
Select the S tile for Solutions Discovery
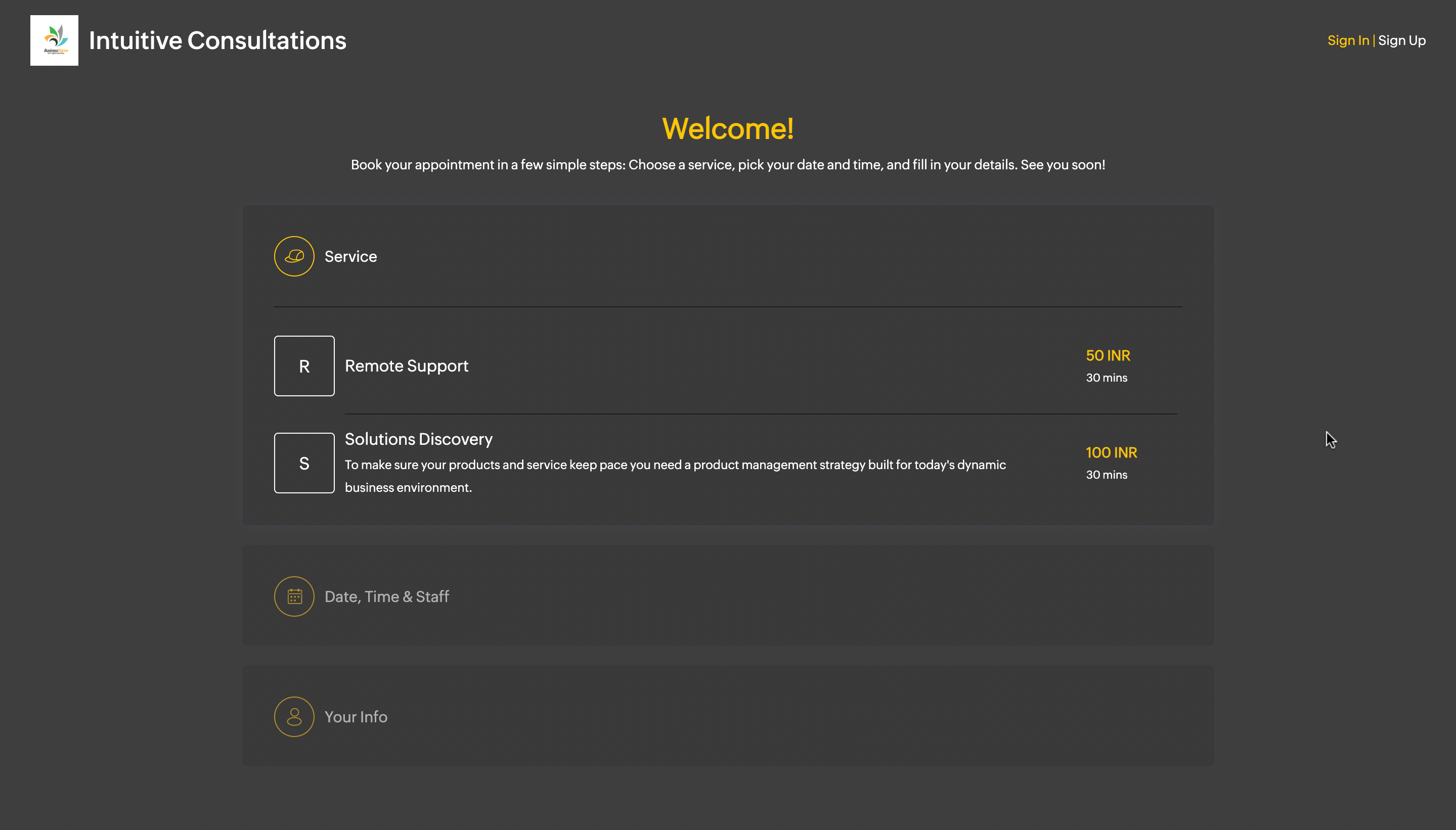pyautogui.click(x=304, y=463)
